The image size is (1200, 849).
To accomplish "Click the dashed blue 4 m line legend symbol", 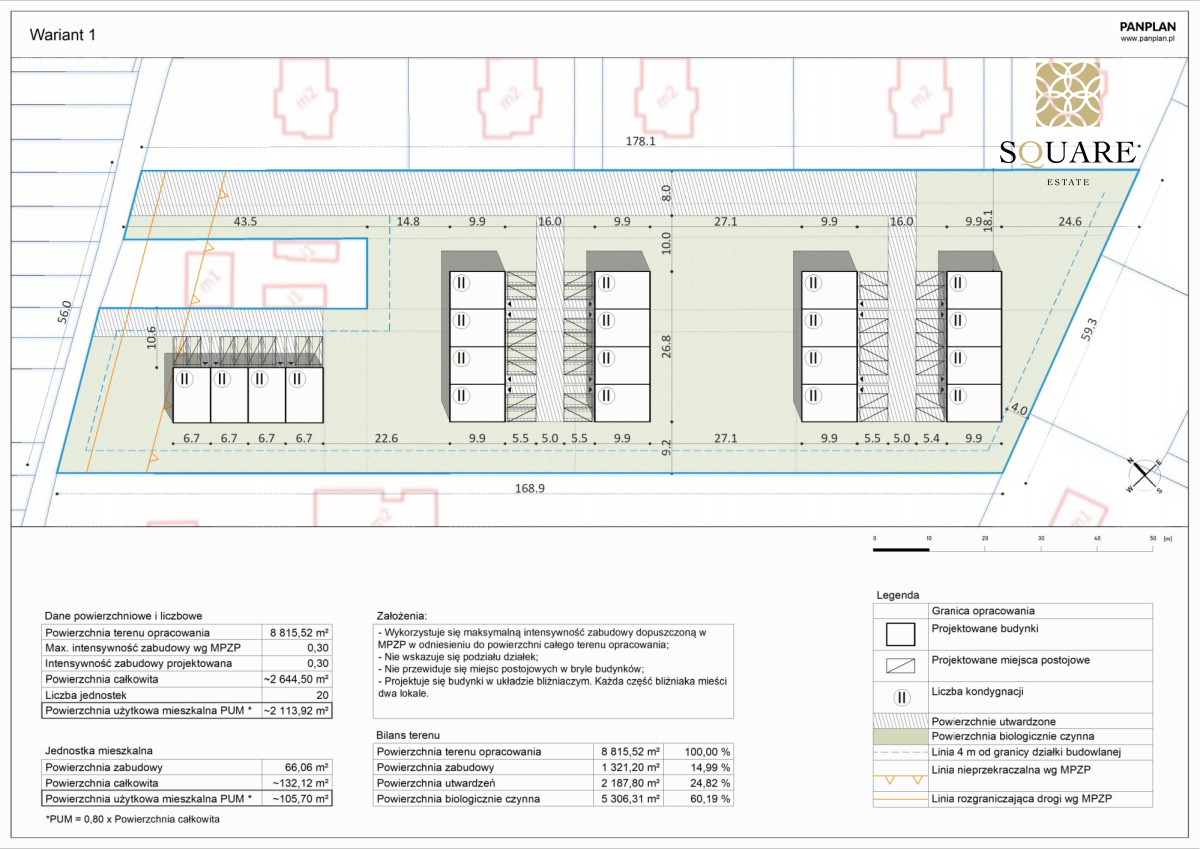I will (x=901, y=752).
